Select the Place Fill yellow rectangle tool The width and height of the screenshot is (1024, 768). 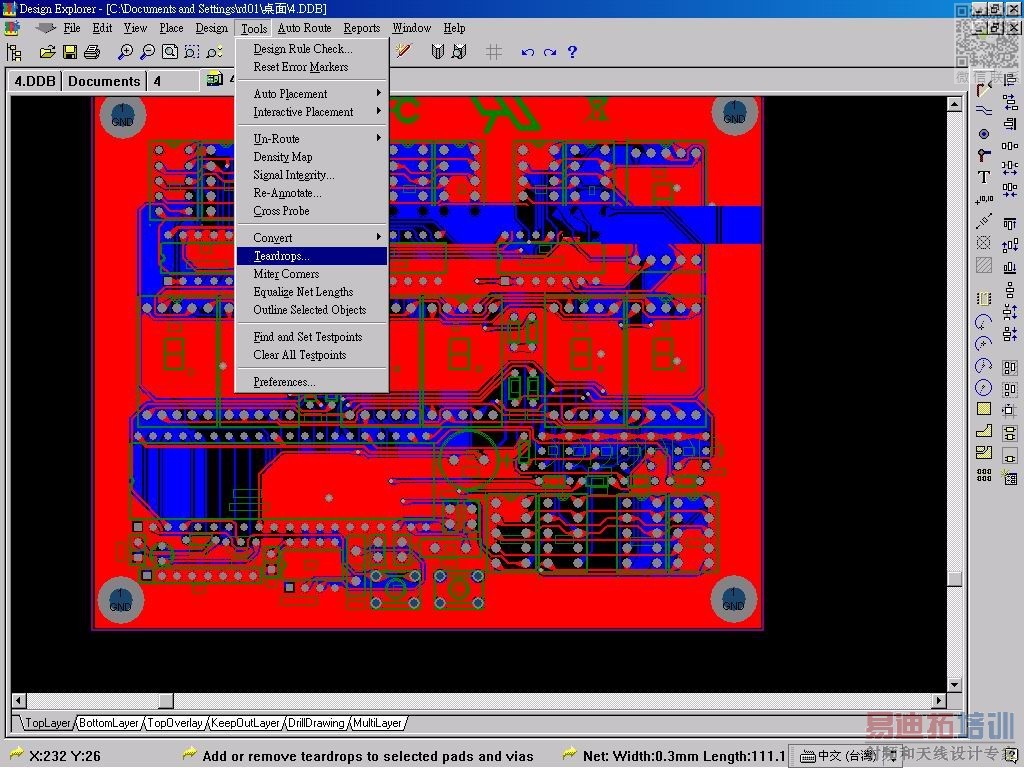pos(984,409)
